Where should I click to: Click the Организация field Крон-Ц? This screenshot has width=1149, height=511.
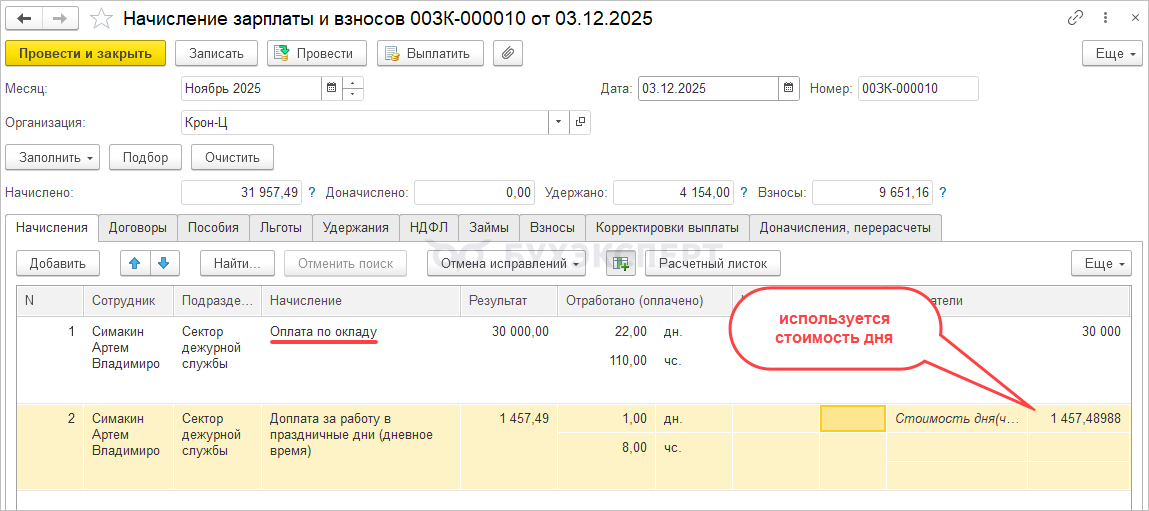365,122
